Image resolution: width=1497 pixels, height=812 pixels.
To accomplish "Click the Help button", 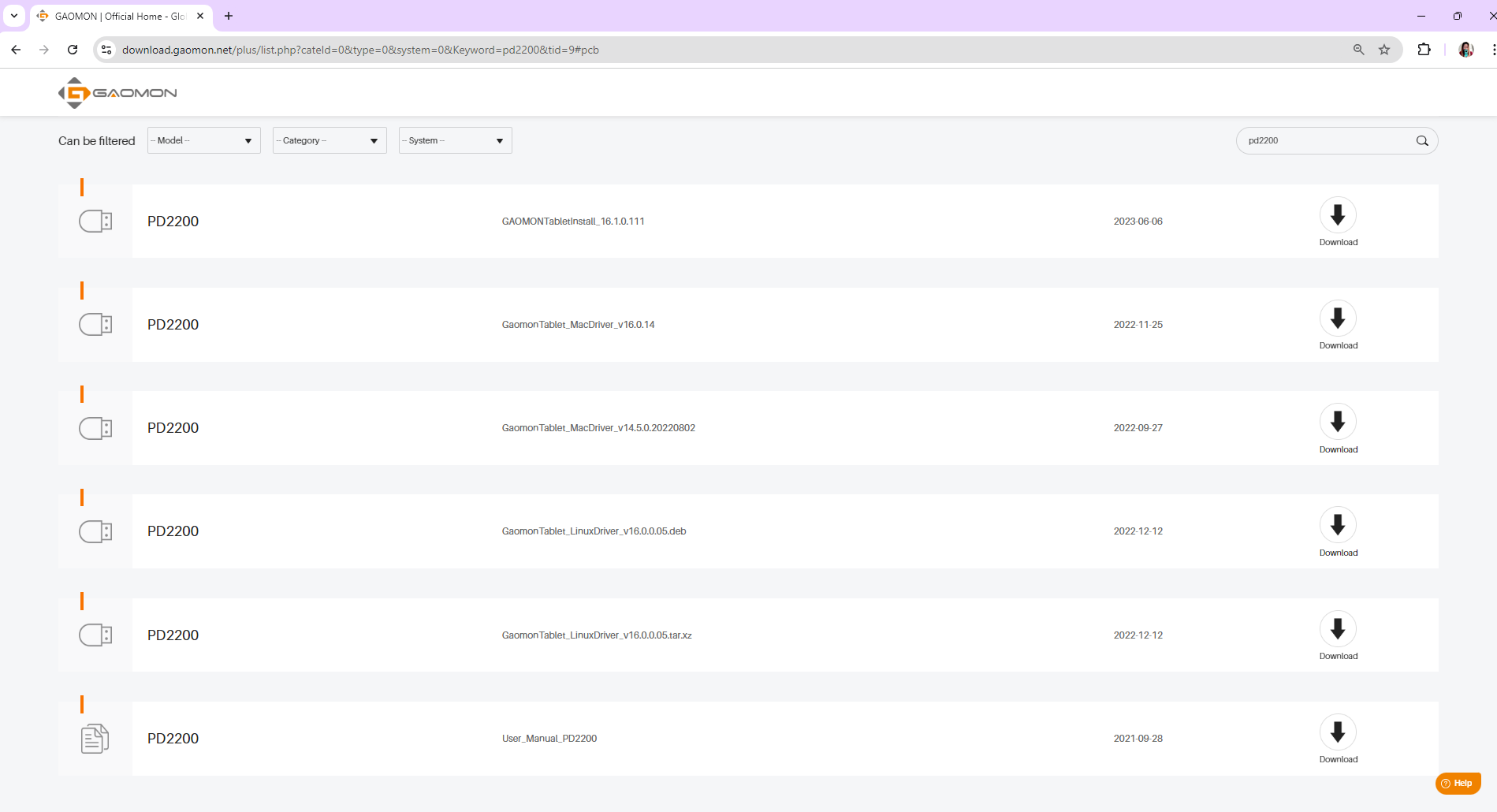I will tap(1458, 784).
